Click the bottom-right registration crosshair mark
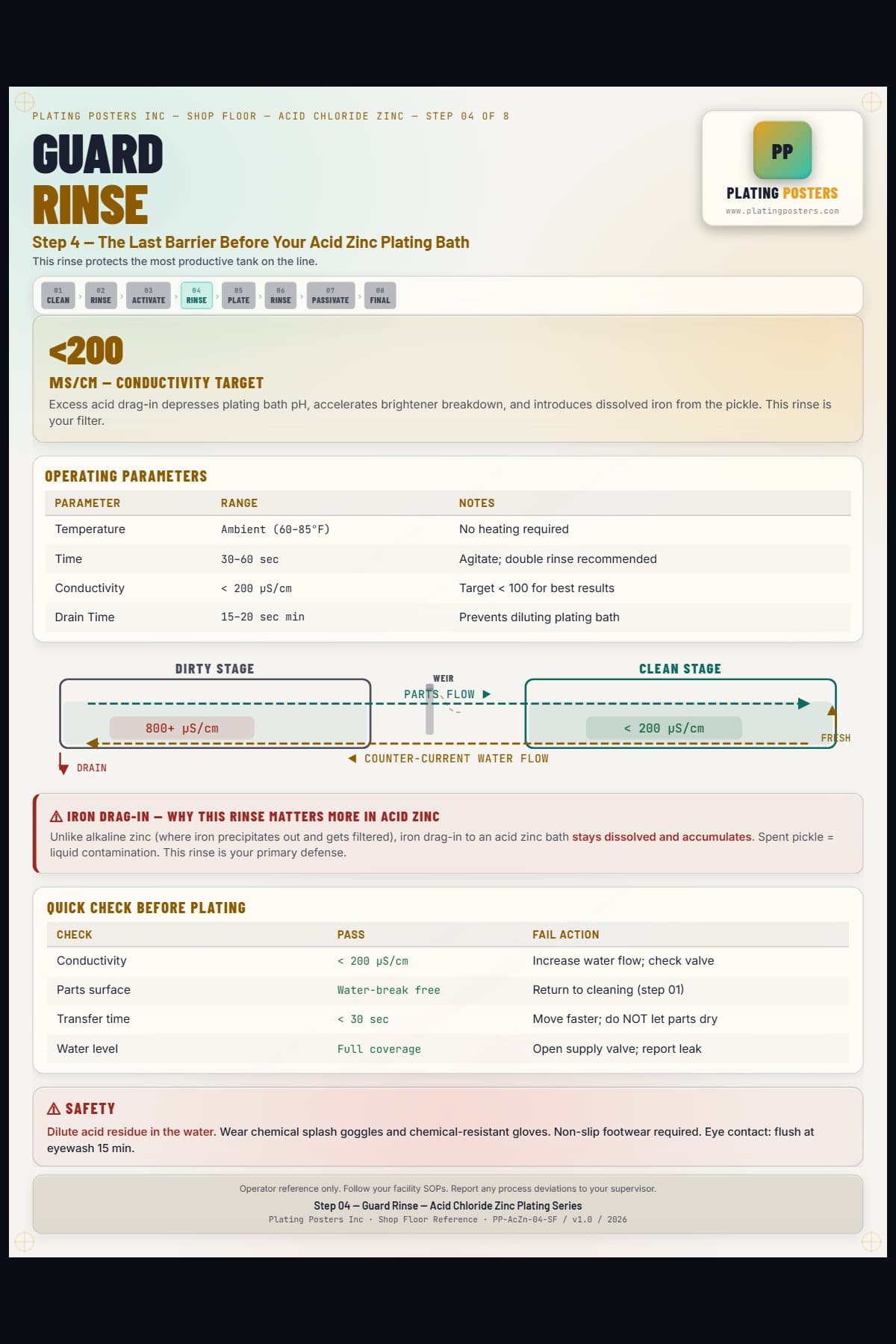 (x=871, y=1242)
